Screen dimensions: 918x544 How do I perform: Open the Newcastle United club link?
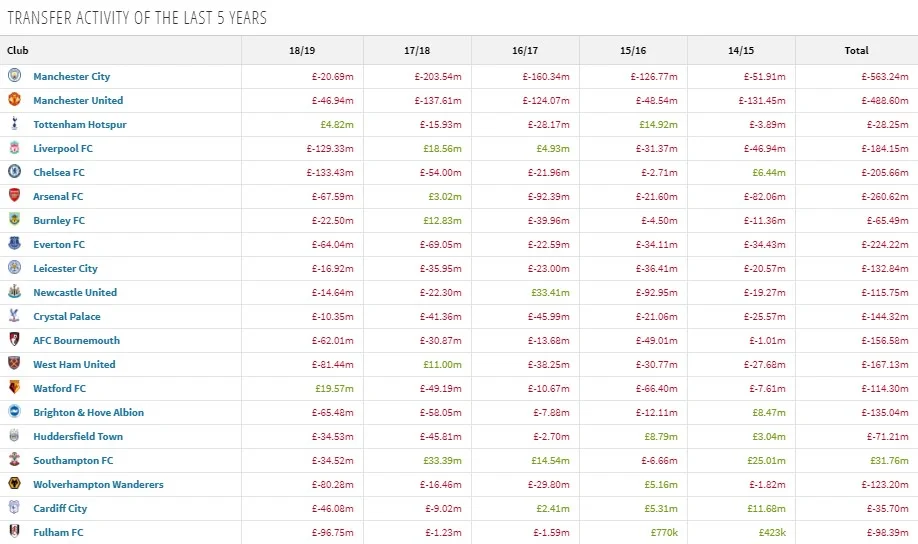(x=75, y=293)
